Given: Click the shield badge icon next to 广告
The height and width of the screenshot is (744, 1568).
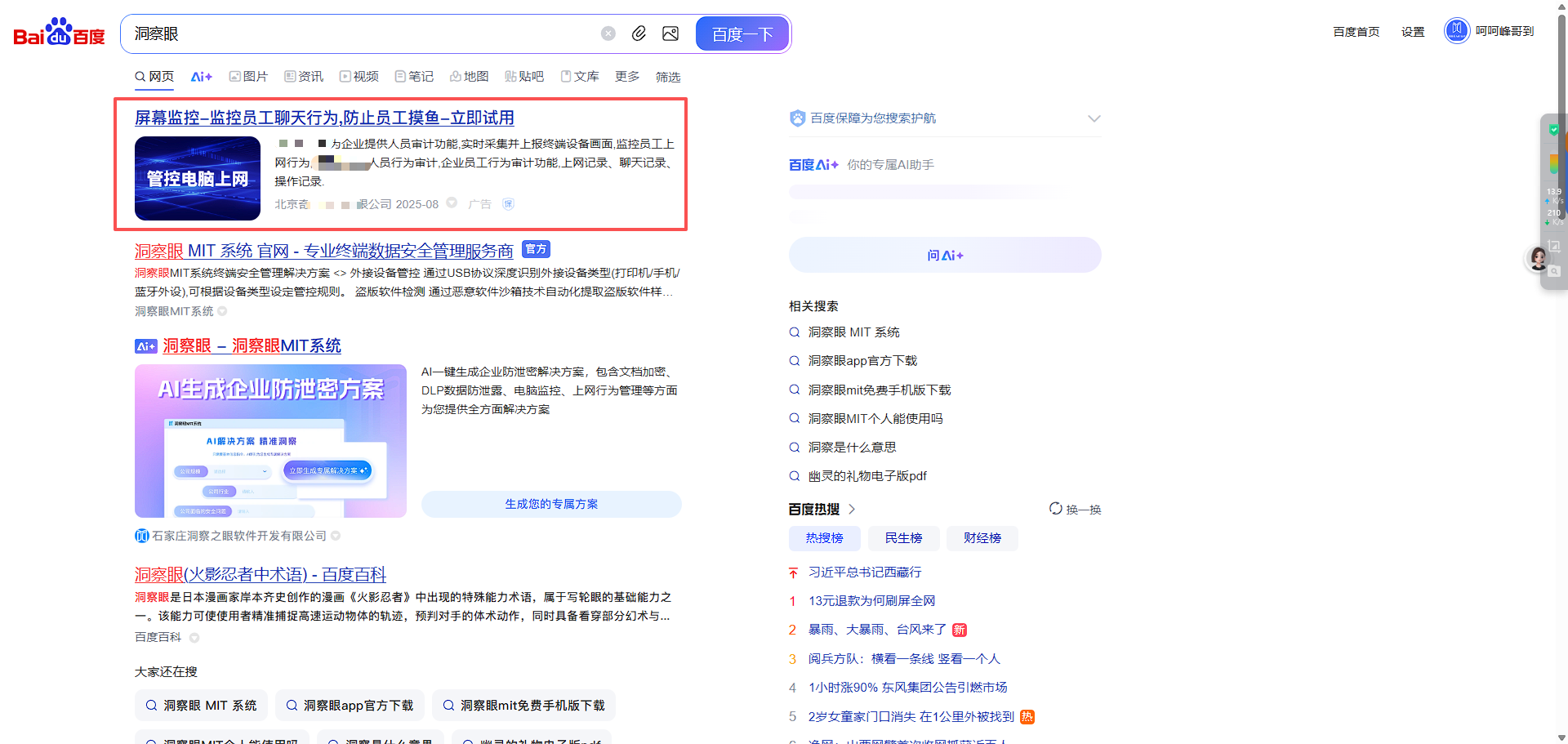Looking at the screenshot, I should 508,204.
